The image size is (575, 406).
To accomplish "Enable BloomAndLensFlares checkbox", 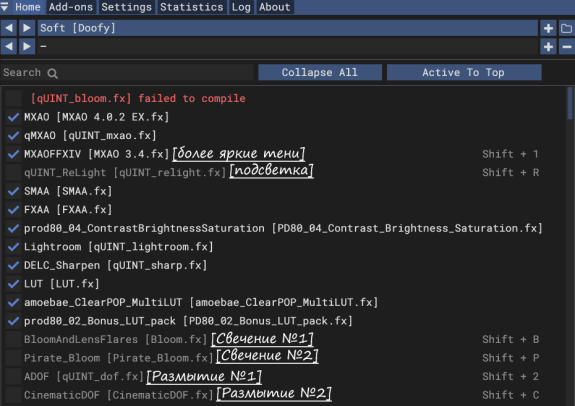I will click(x=14, y=339).
